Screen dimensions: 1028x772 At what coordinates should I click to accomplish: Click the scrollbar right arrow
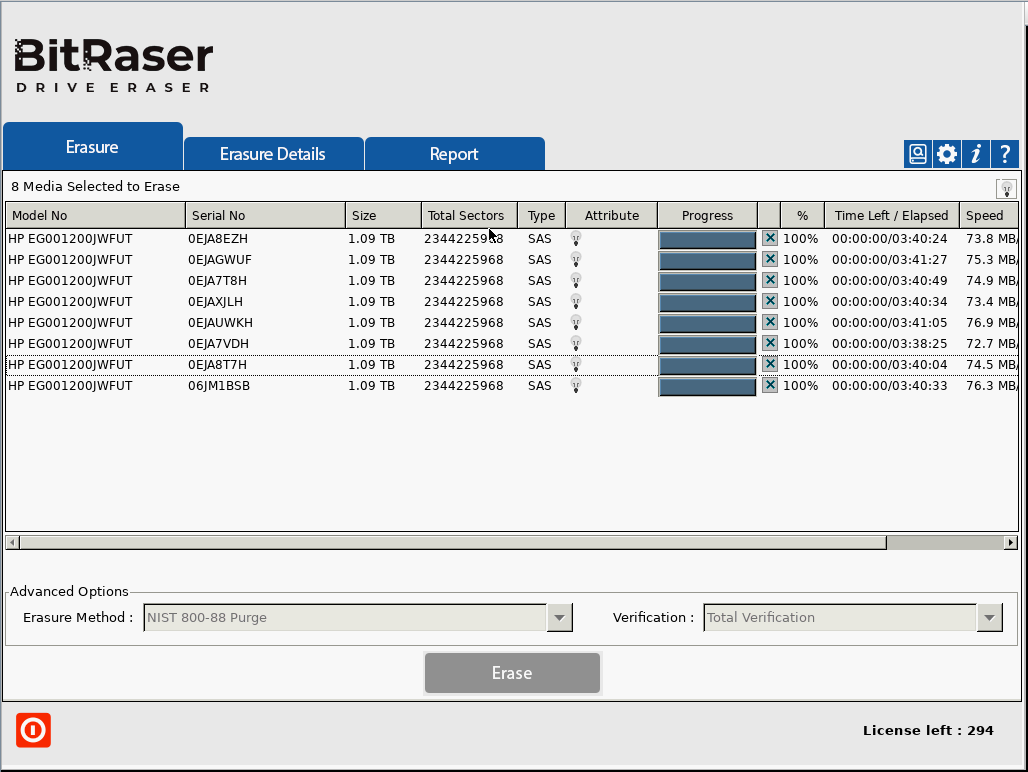click(x=1011, y=543)
